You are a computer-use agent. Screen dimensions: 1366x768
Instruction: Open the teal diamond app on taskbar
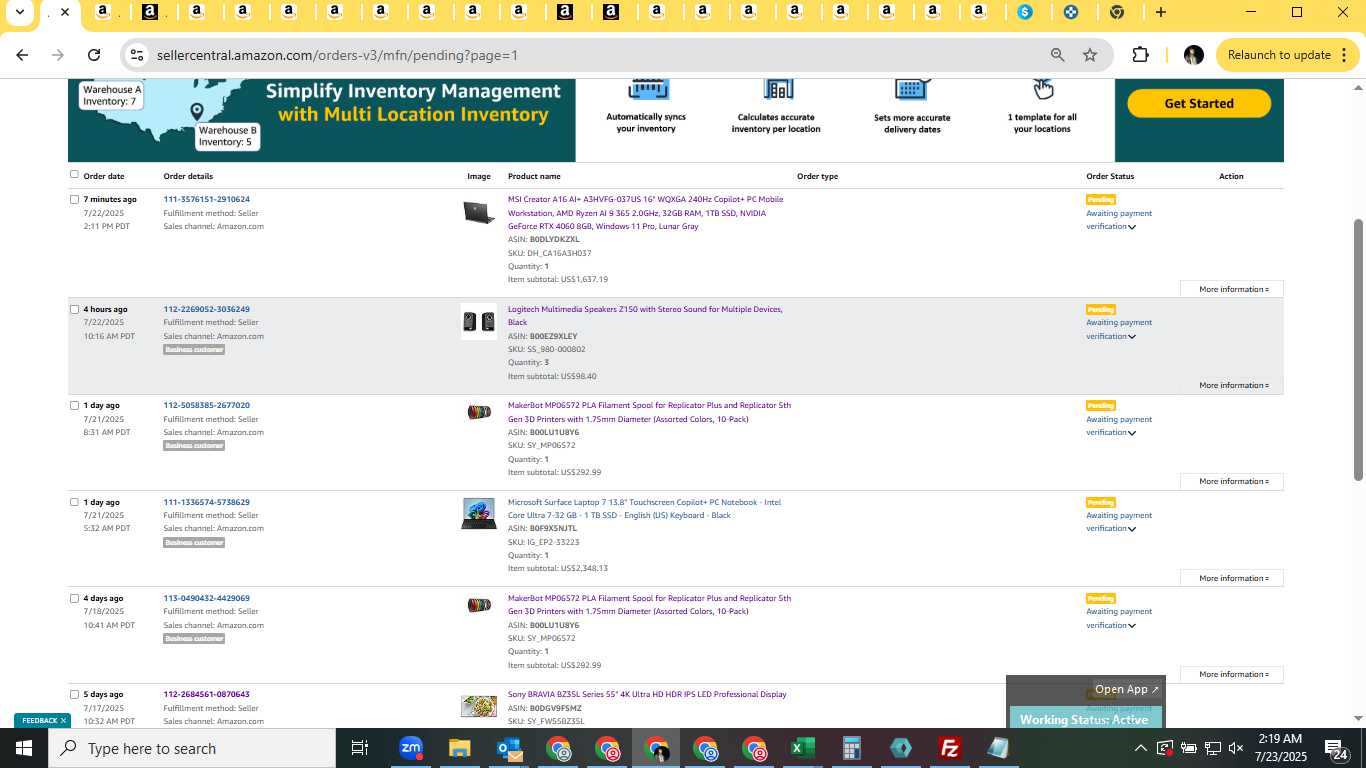click(901, 748)
